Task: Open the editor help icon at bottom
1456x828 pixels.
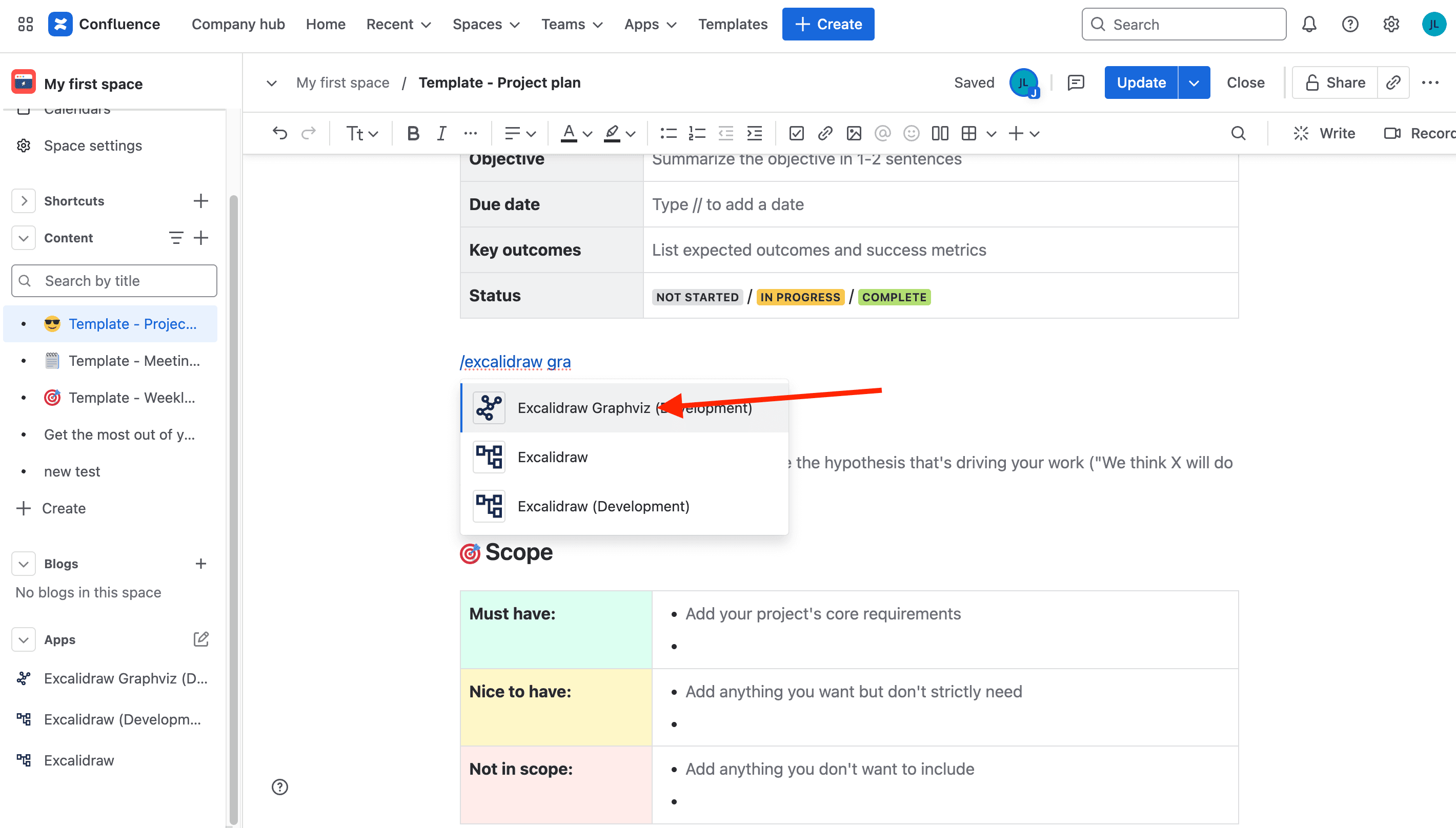Action: click(279, 786)
